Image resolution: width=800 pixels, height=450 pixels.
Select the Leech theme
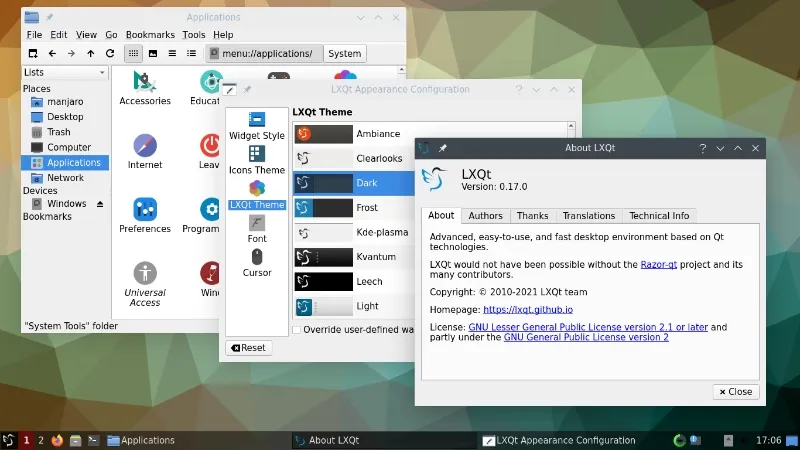pyautogui.click(x=354, y=281)
